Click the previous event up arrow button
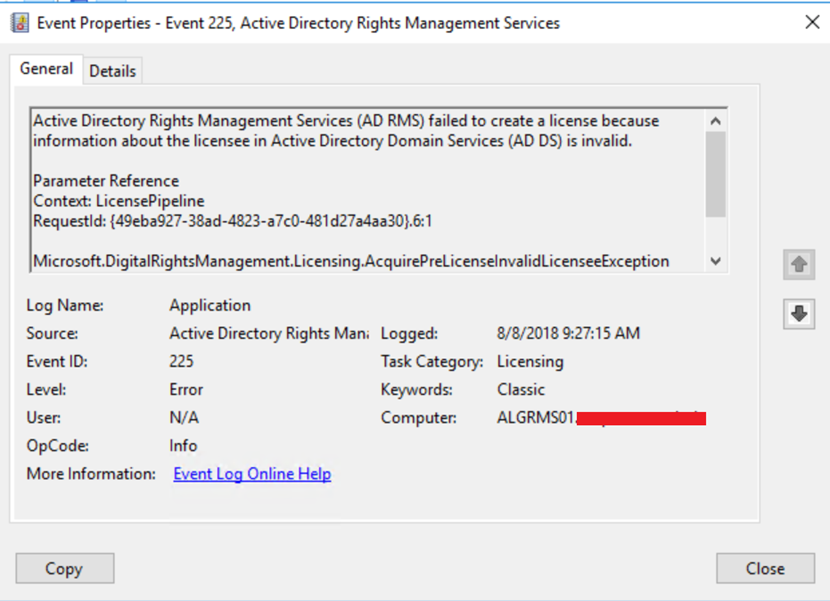The height and width of the screenshot is (601, 830). pyautogui.click(x=799, y=264)
